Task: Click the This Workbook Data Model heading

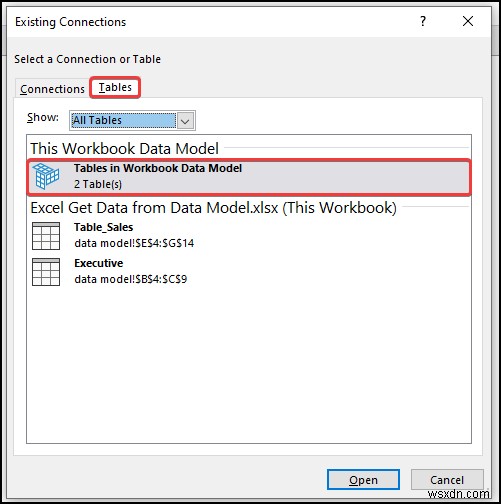Action: point(125,148)
